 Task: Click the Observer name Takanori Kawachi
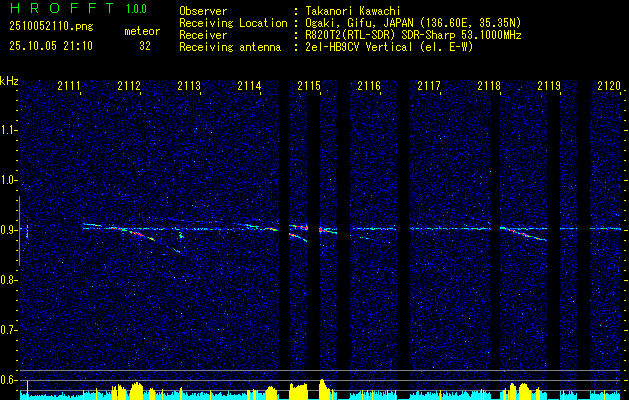[353, 11]
